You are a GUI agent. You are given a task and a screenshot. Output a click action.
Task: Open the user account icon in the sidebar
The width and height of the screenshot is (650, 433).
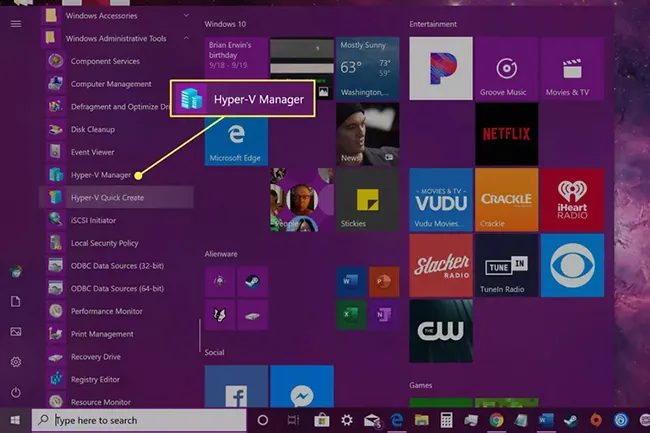point(16,272)
